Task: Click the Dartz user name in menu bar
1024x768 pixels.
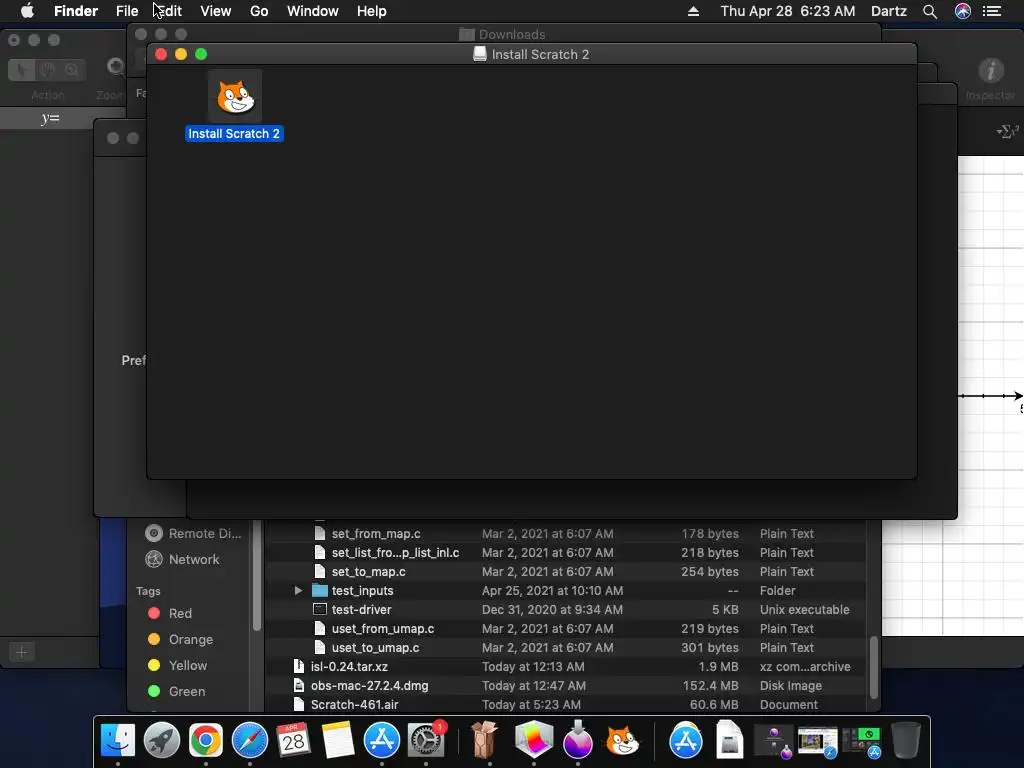Action: (x=889, y=11)
